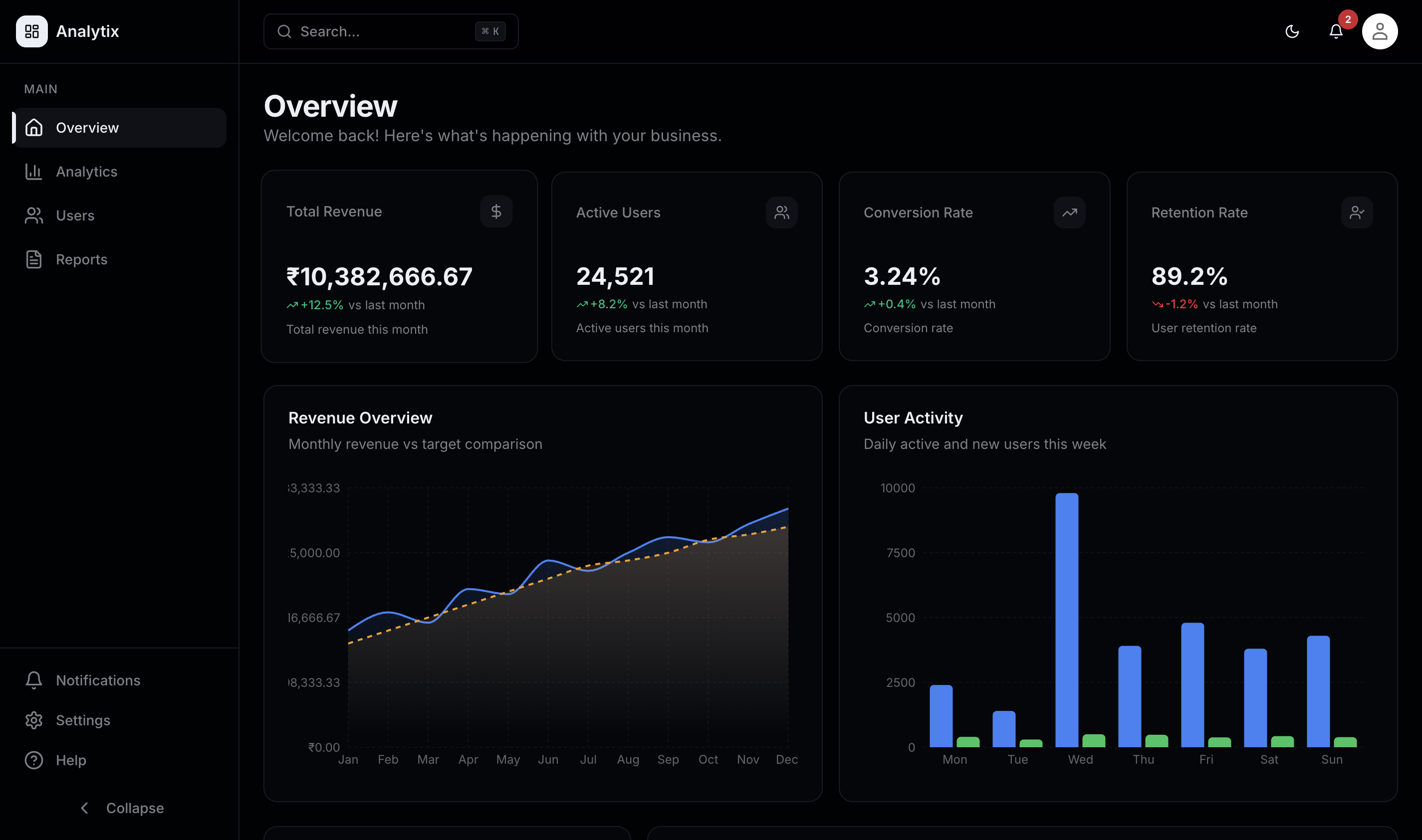The image size is (1422, 840).
Task: Click the trending arrow icon on Conversion Rate card
Action: (1069, 212)
